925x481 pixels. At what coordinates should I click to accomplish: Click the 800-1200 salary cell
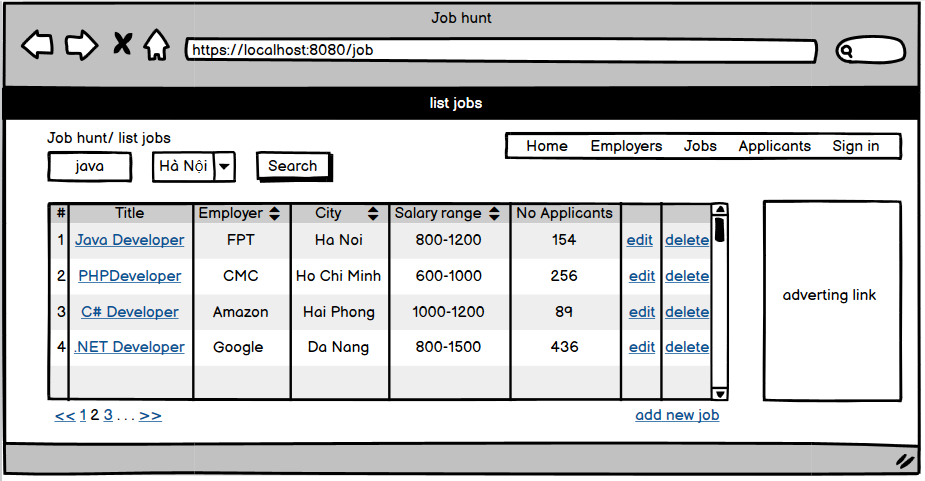click(448, 240)
